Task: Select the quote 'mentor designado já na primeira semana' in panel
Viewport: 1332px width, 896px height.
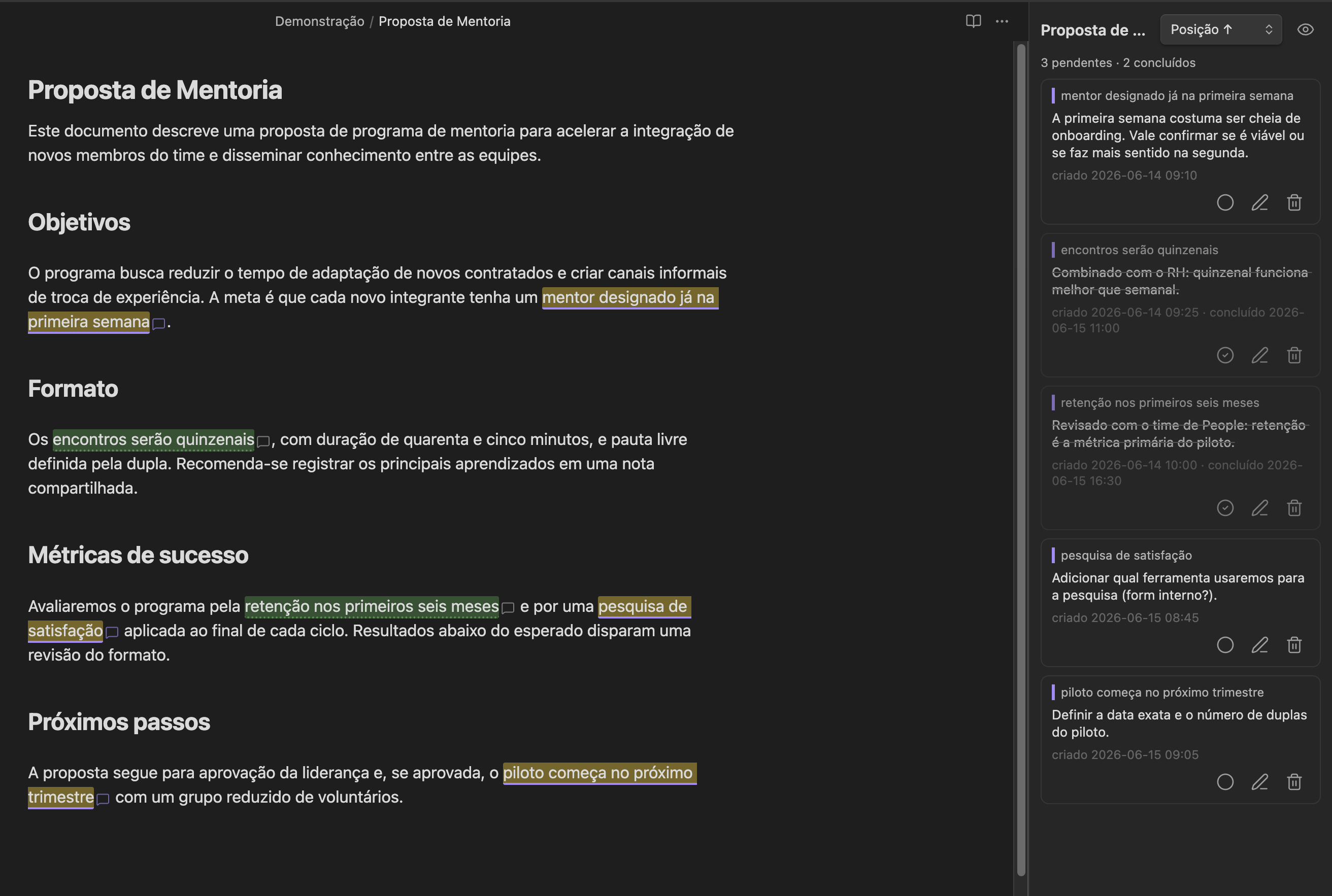Action: 1177,95
